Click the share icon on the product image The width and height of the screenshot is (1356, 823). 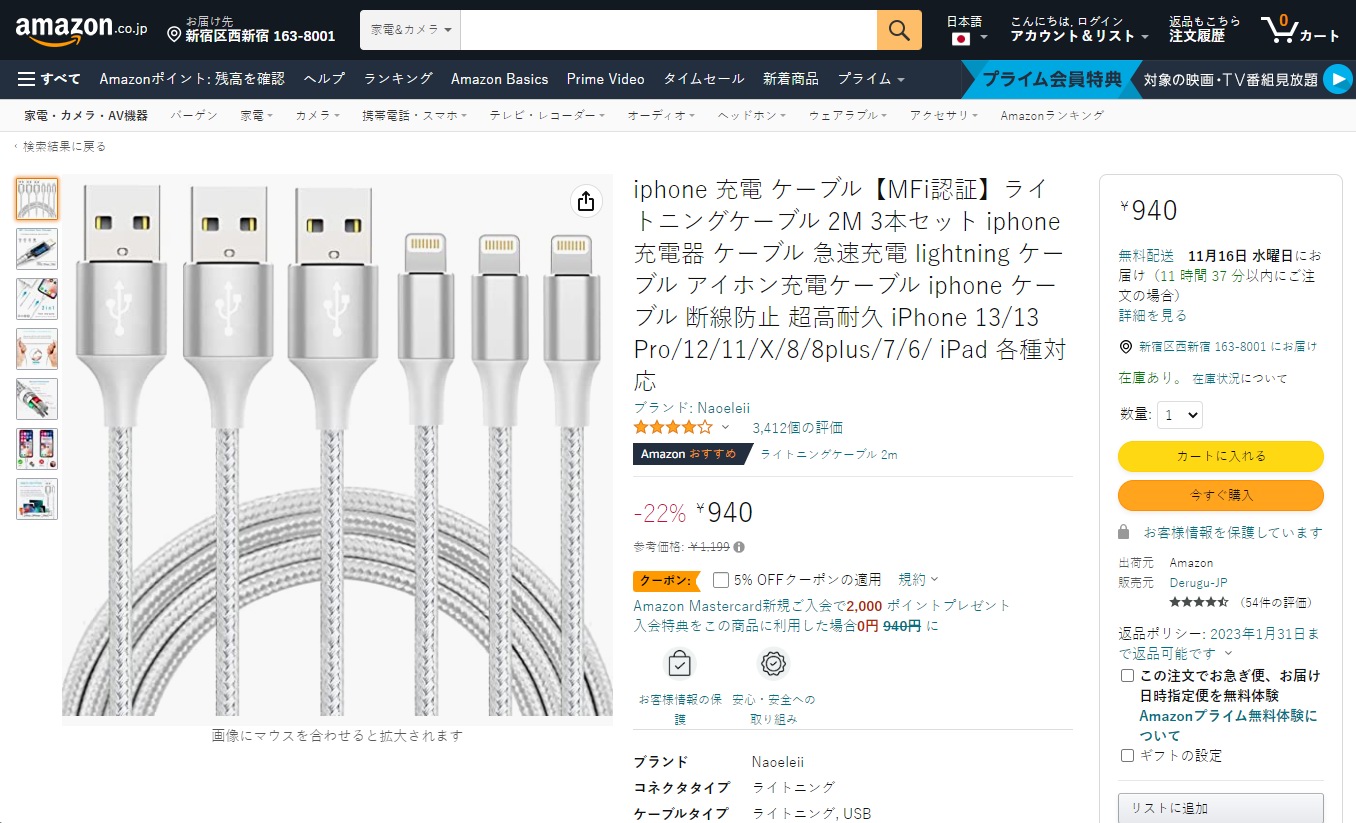[585, 201]
